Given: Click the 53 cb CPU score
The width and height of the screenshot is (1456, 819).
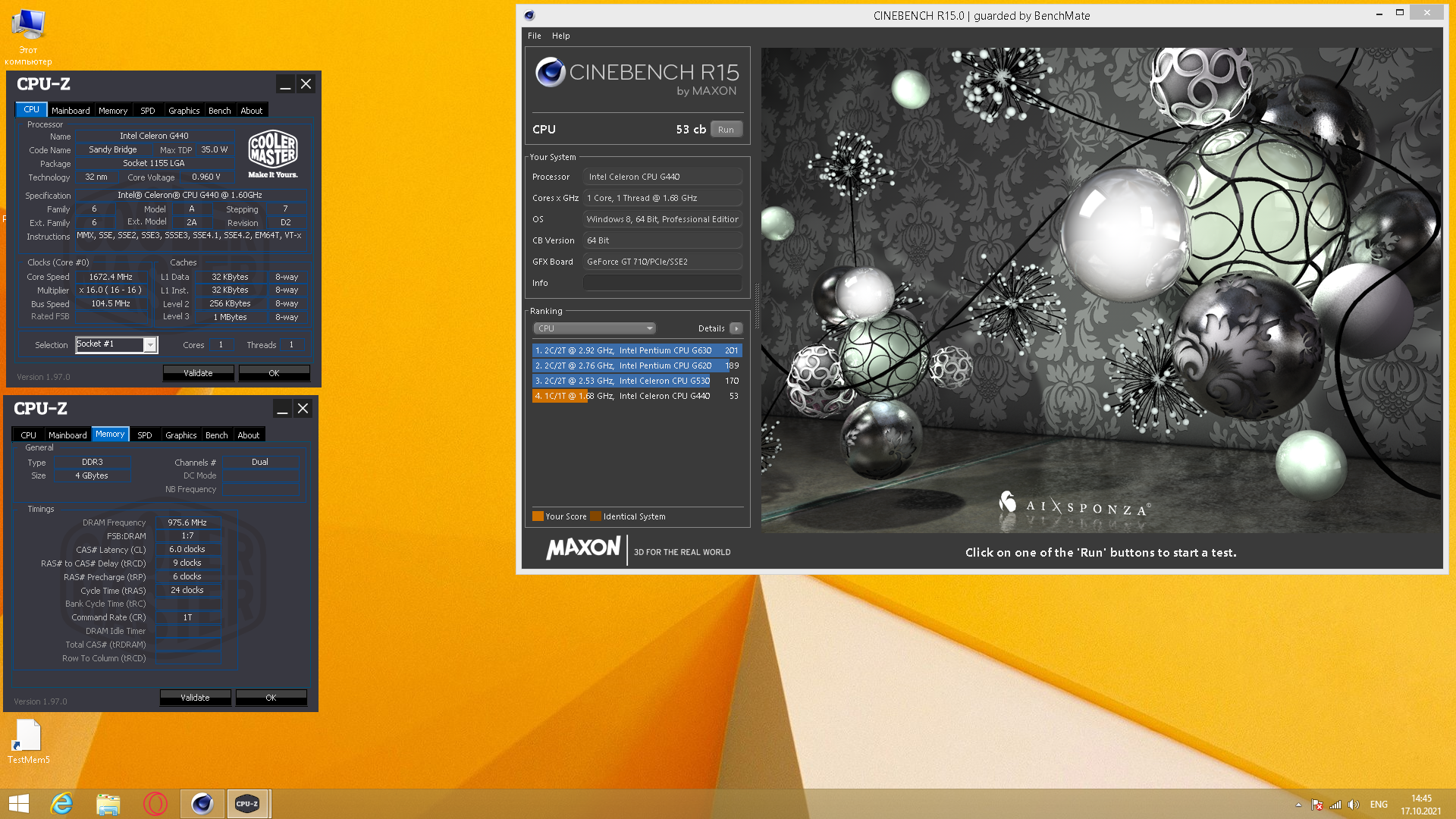Looking at the screenshot, I should tap(691, 130).
